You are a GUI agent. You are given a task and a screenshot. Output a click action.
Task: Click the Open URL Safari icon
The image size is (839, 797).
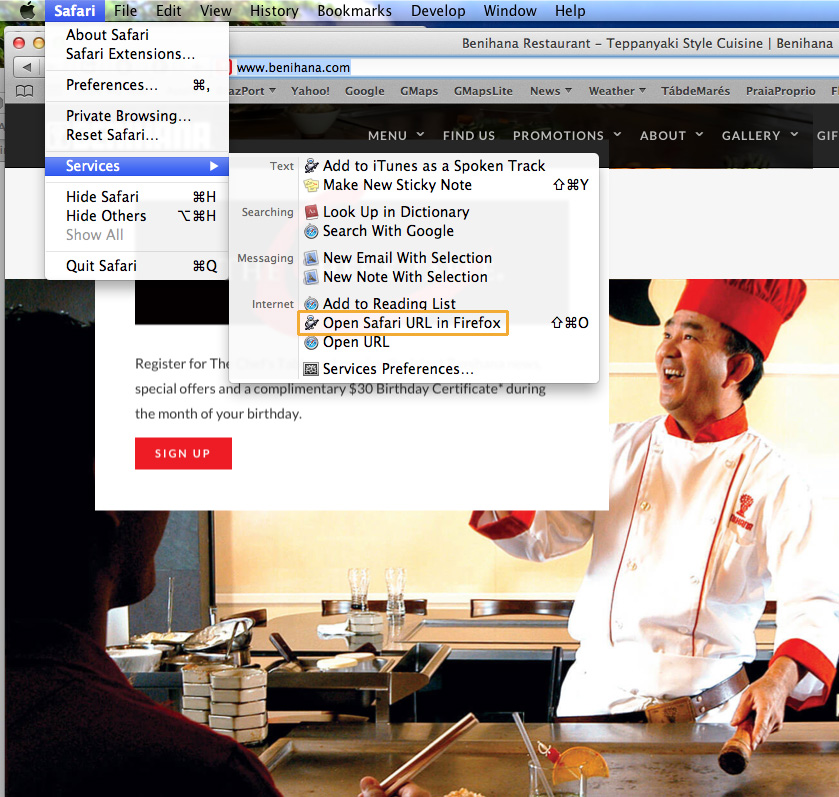point(311,342)
